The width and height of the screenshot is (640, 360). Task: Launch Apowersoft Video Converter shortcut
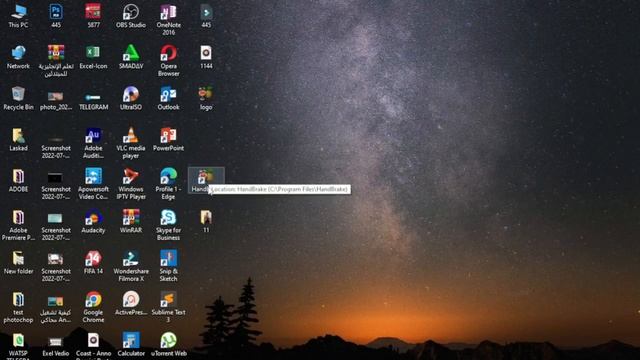pos(93,184)
